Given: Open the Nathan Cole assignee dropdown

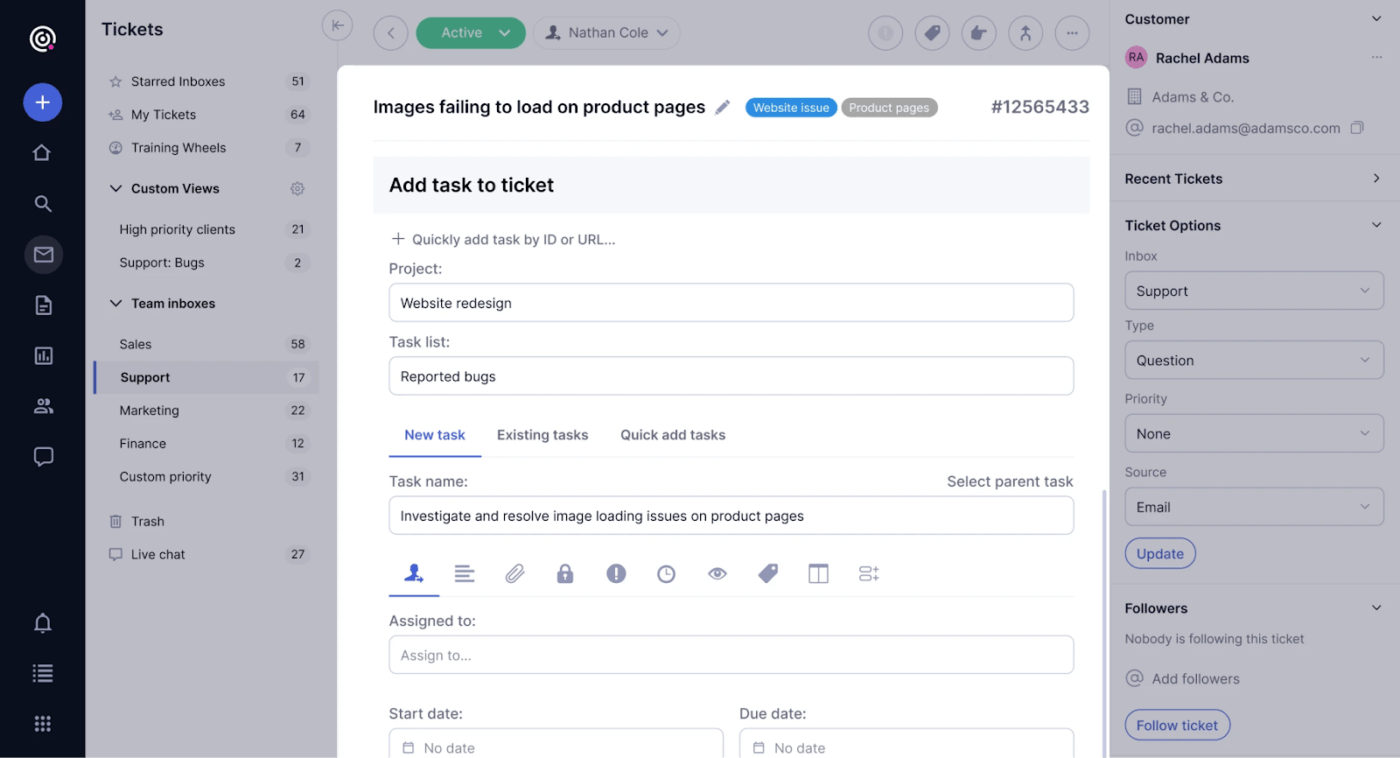Looking at the screenshot, I should [607, 33].
